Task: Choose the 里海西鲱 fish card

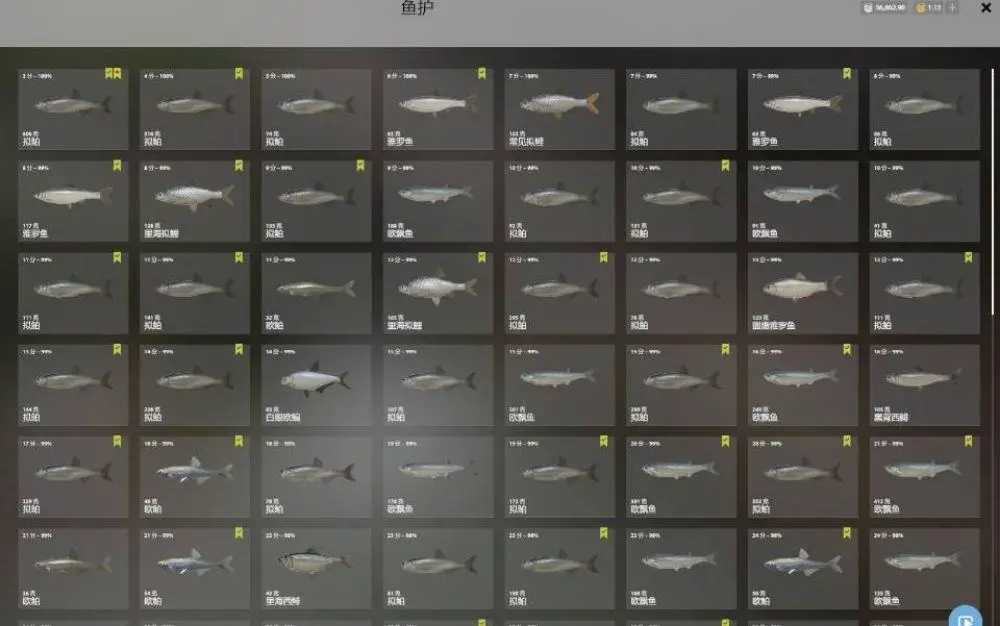Action: click(316, 569)
